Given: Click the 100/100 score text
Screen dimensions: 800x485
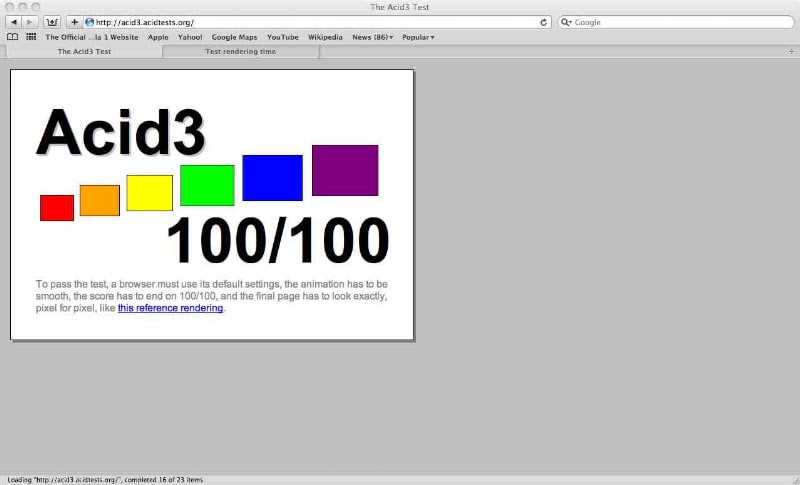Looking at the screenshot, I should coord(278,240).
